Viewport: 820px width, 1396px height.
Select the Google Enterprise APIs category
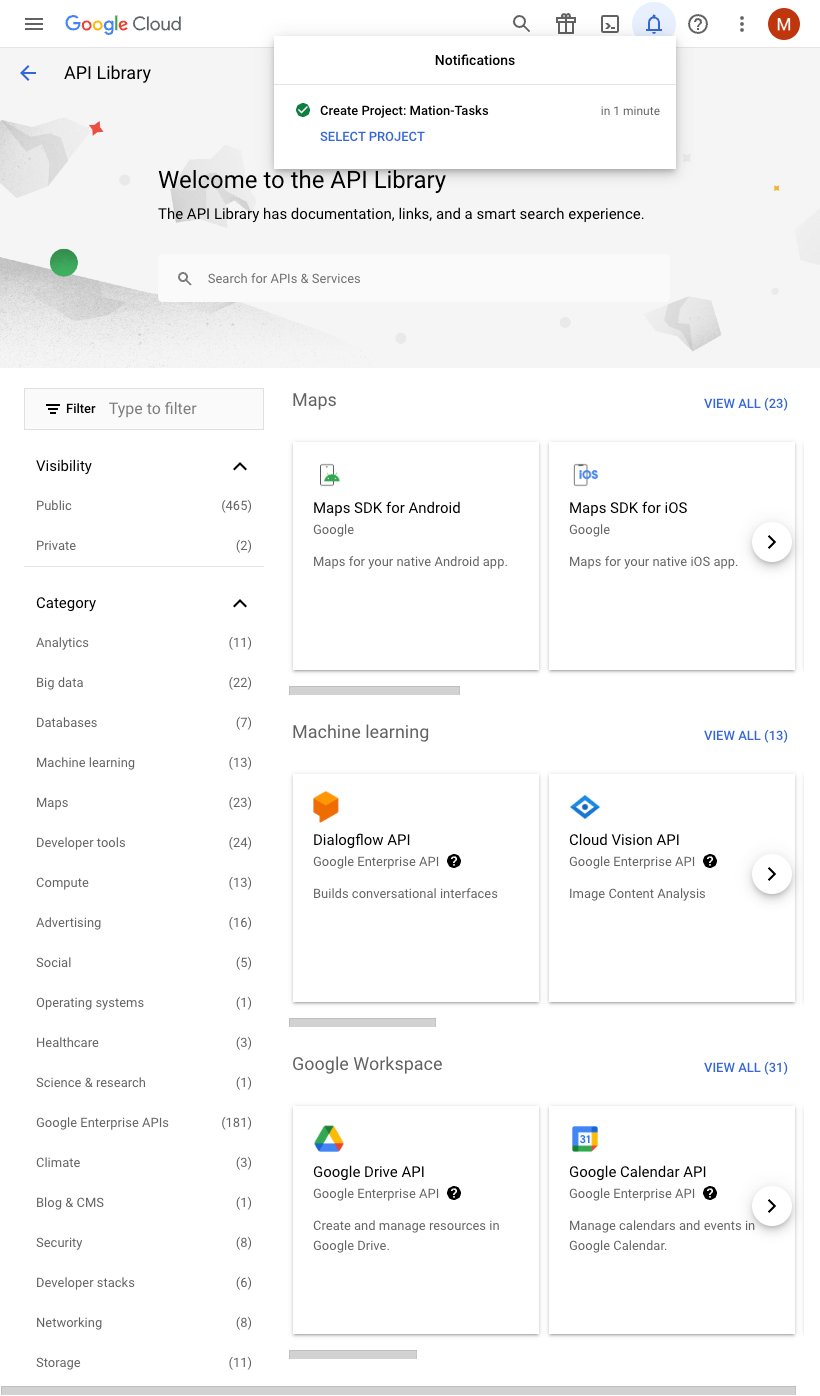(144, 1123)
